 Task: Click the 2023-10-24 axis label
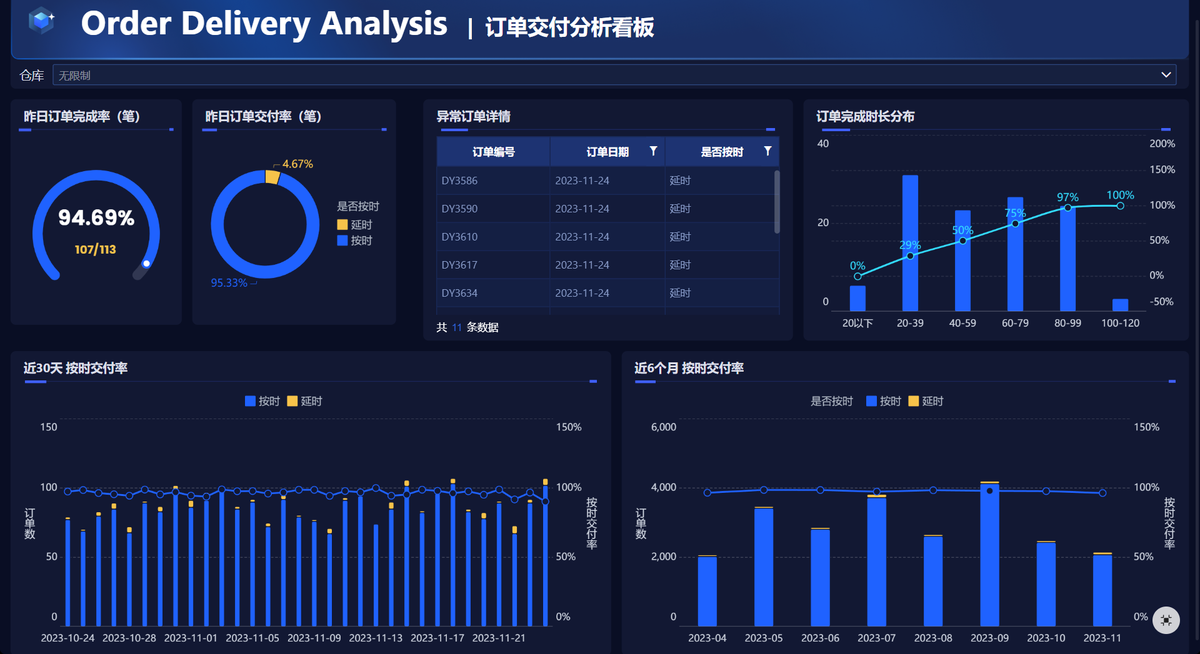point(69,637)
